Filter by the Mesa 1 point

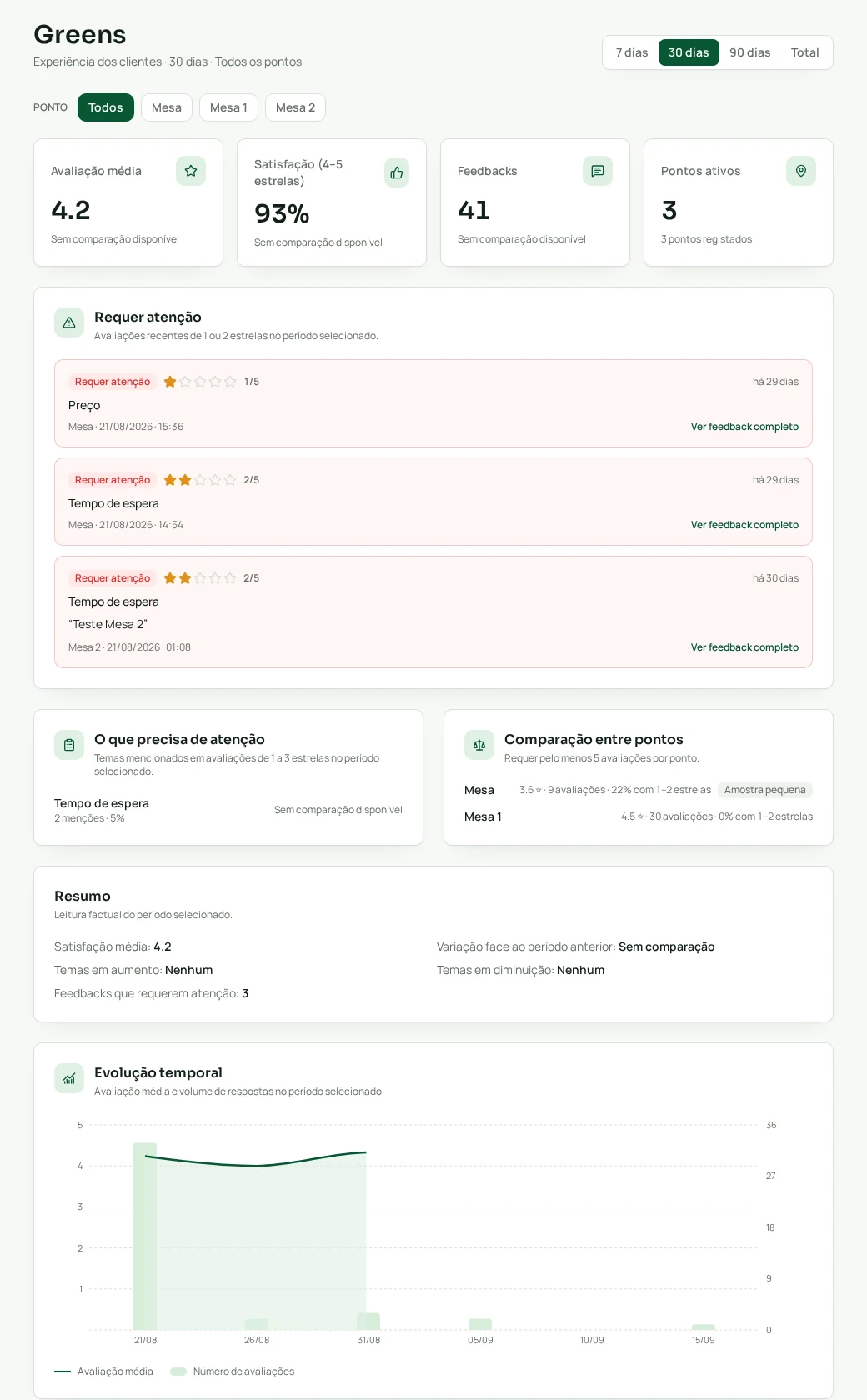228,107
